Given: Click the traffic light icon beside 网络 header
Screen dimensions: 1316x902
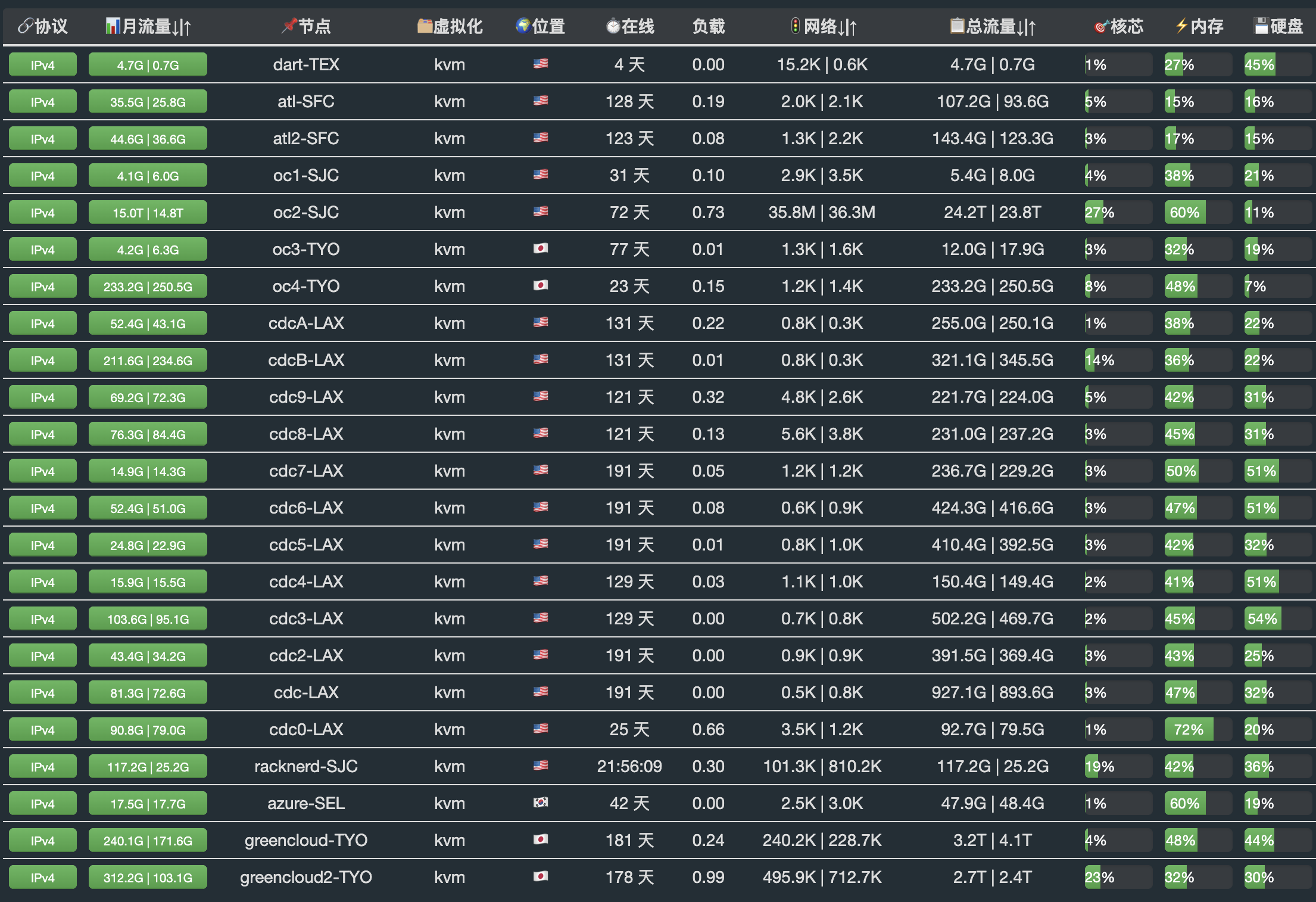Looking at the screenshot, I should (795, 26).
